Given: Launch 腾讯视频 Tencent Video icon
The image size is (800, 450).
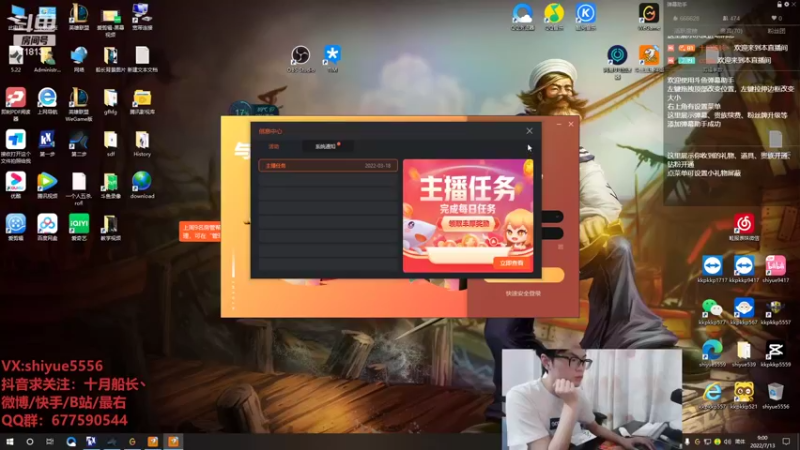Looking at the screenshot, I should tap(47, 184).
